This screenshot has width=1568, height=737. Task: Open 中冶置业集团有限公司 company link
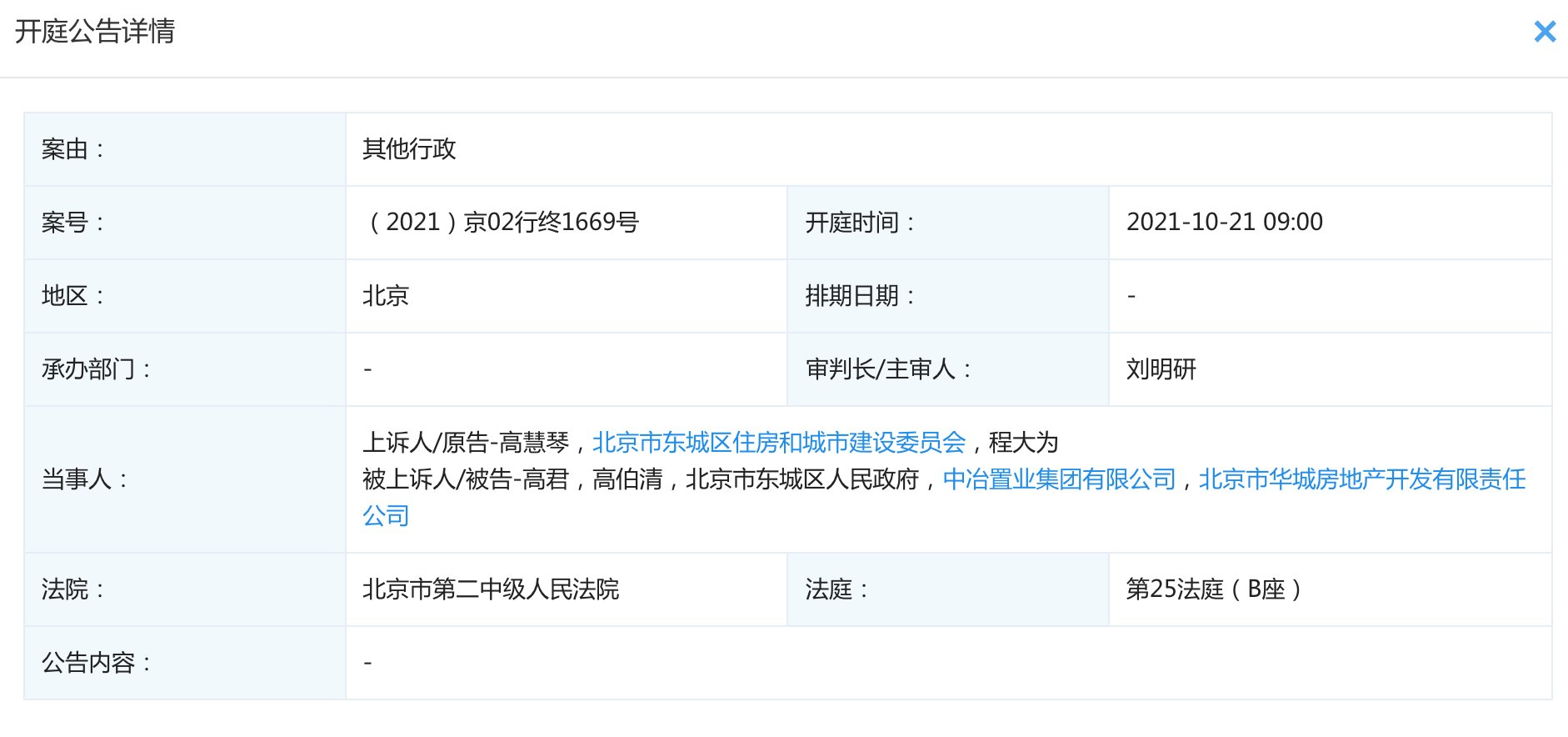click(x=1059, y=479)
